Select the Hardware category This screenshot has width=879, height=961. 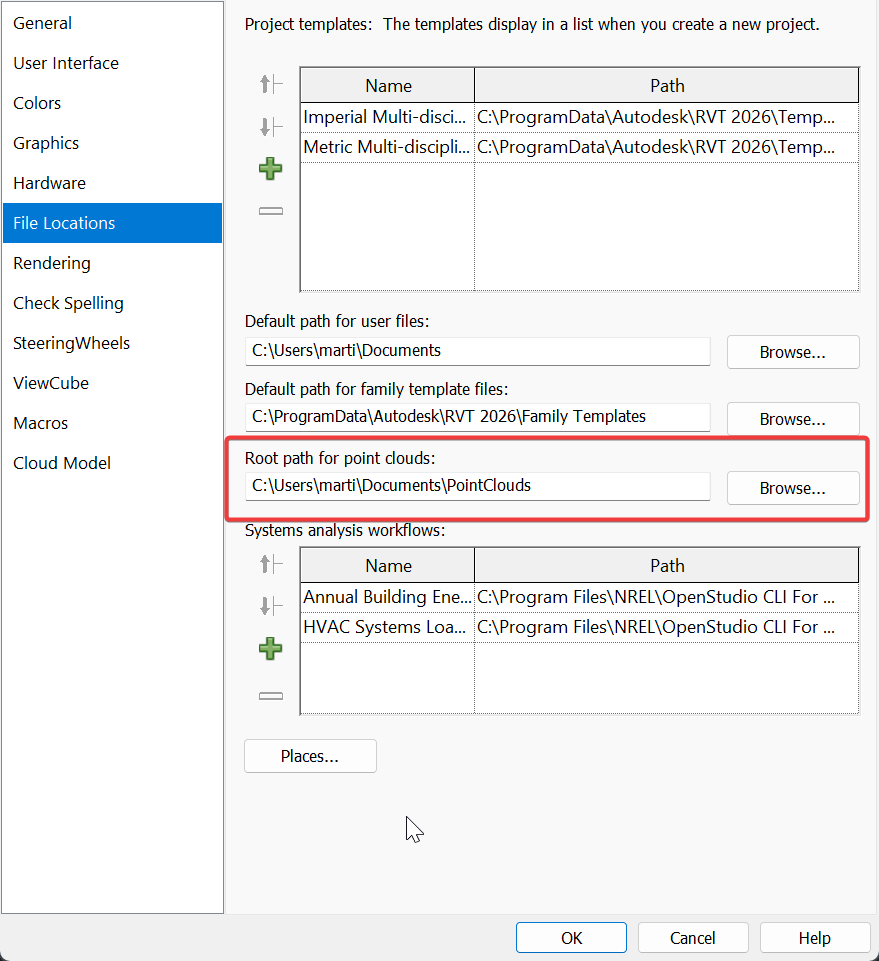tap(112, 183)
